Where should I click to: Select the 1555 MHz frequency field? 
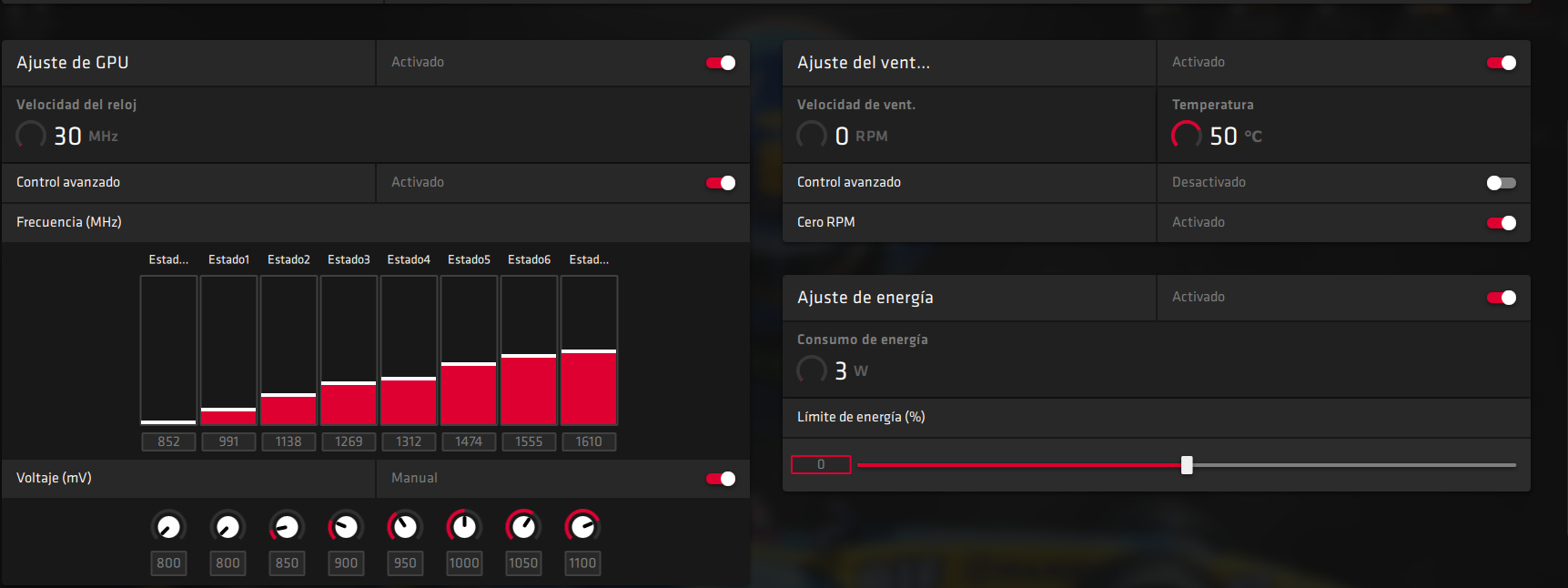(x=529, y=441)
